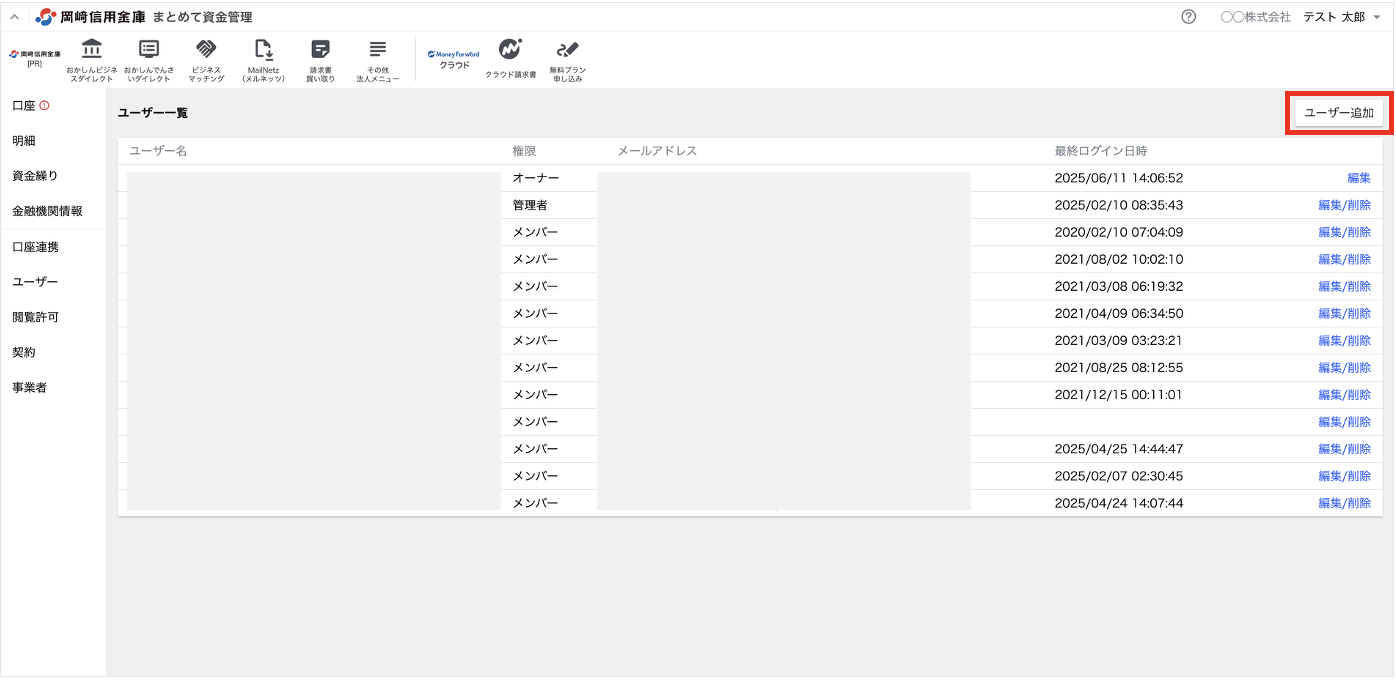Collapse the top toolbar with the chevron arrow

click(x=14, y=17)
